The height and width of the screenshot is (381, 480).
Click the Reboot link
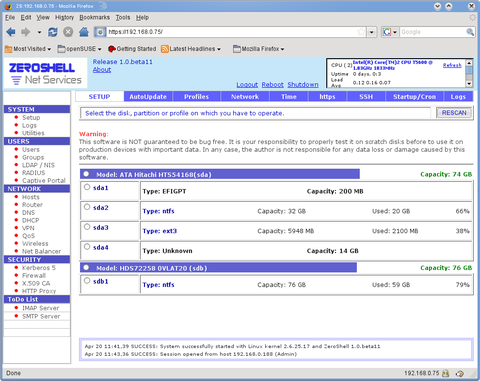tap(272, 85)
